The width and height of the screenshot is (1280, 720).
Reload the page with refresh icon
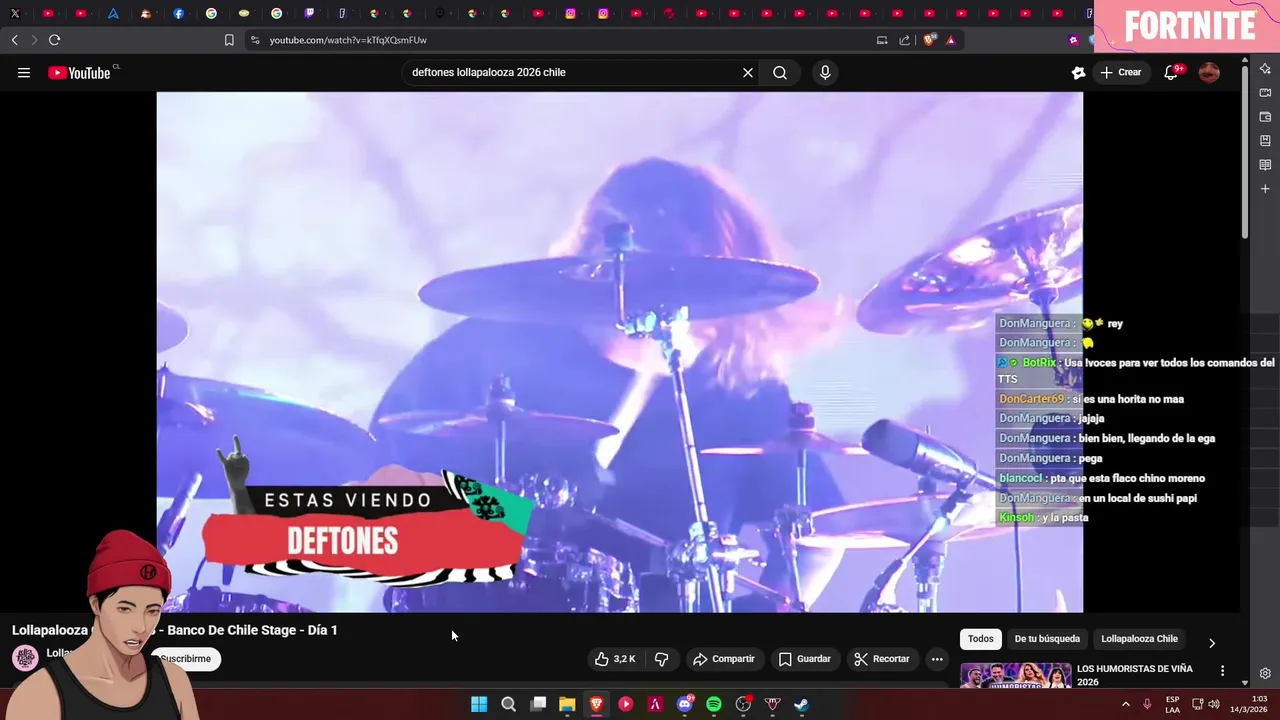click(54, 40)
